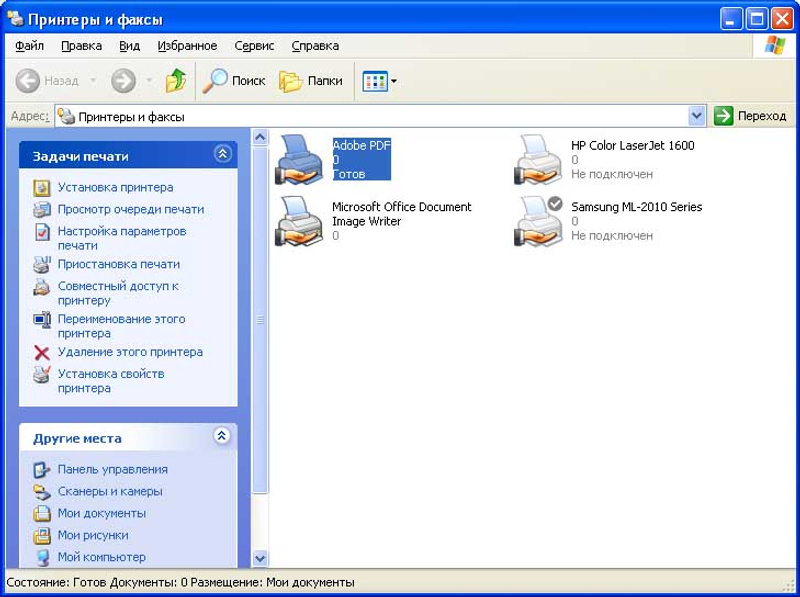Image resolution: width=800 pixels, height=597 pixels.
Task: Open the Сервис menu
Action: [x=254, y=46]
